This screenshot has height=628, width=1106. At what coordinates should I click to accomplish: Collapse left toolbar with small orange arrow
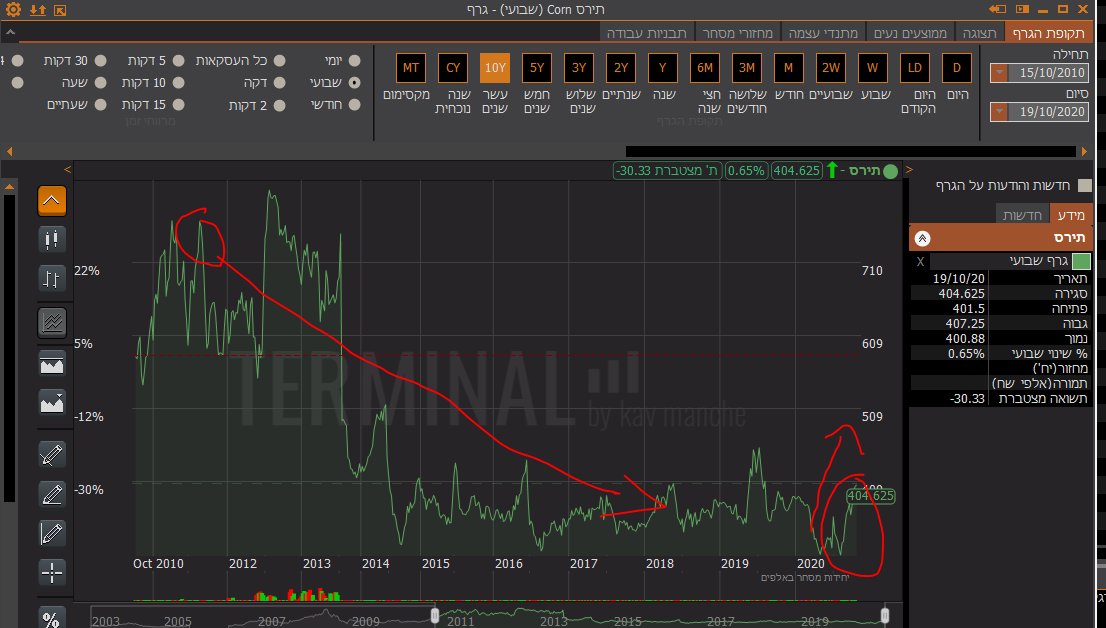click(x=68, y=170)
